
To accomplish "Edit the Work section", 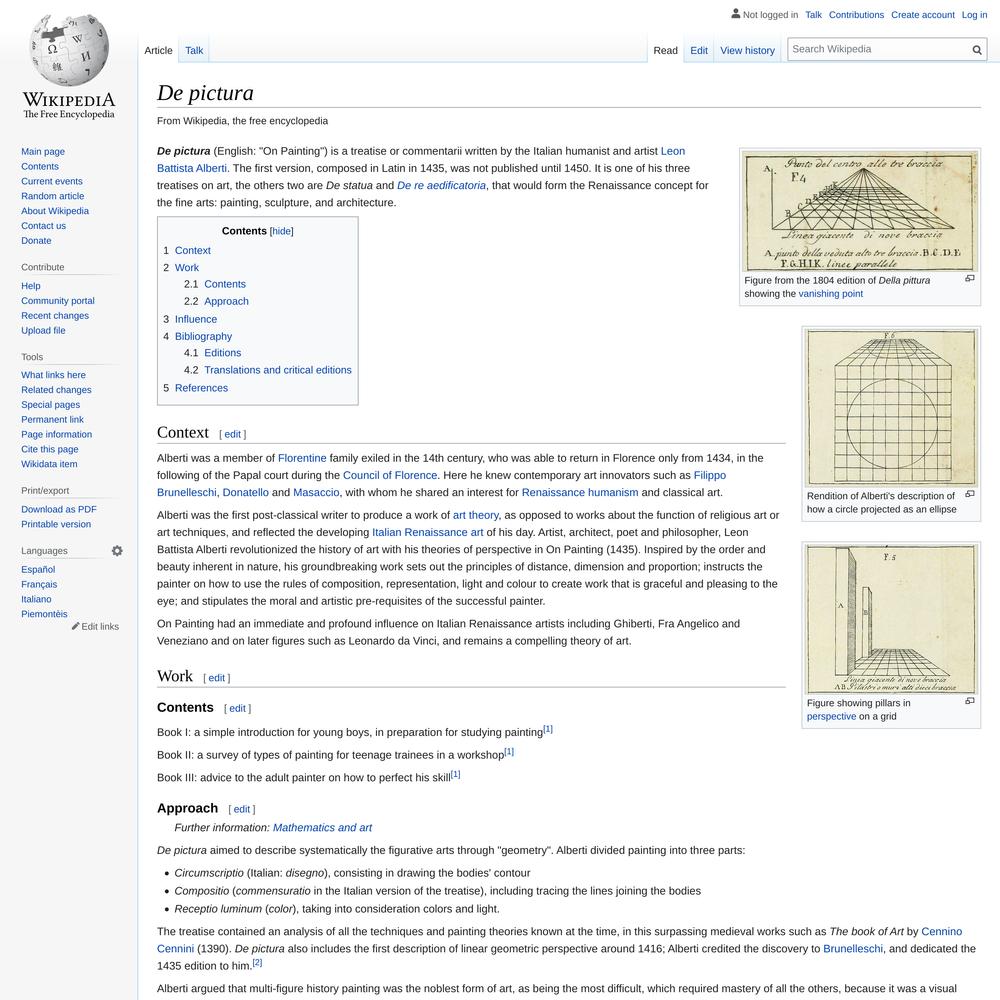I will coord(217,678).
